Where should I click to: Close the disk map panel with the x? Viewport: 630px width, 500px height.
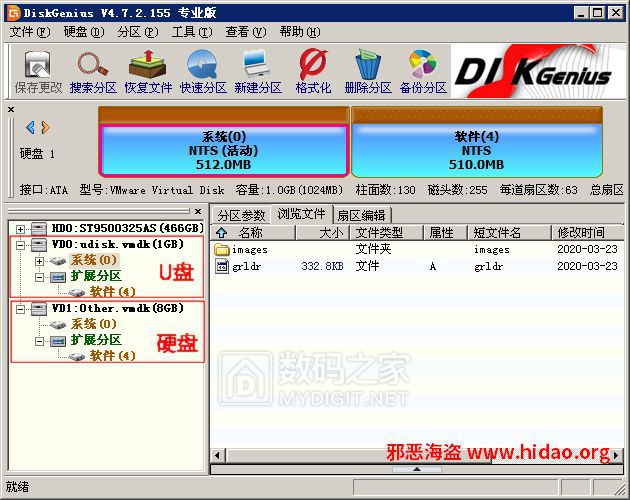(x=11, y=109)
